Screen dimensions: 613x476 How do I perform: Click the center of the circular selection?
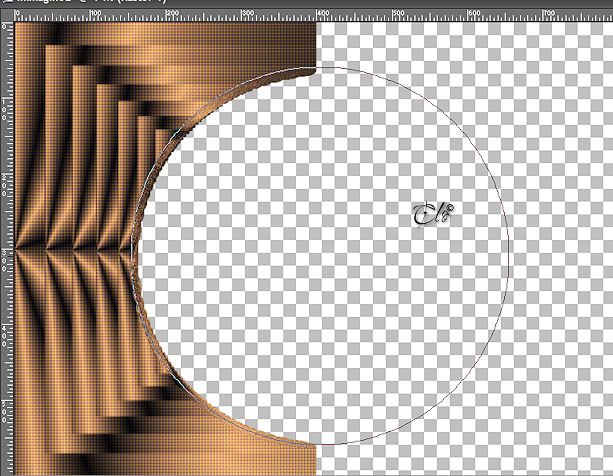point(320,256)
